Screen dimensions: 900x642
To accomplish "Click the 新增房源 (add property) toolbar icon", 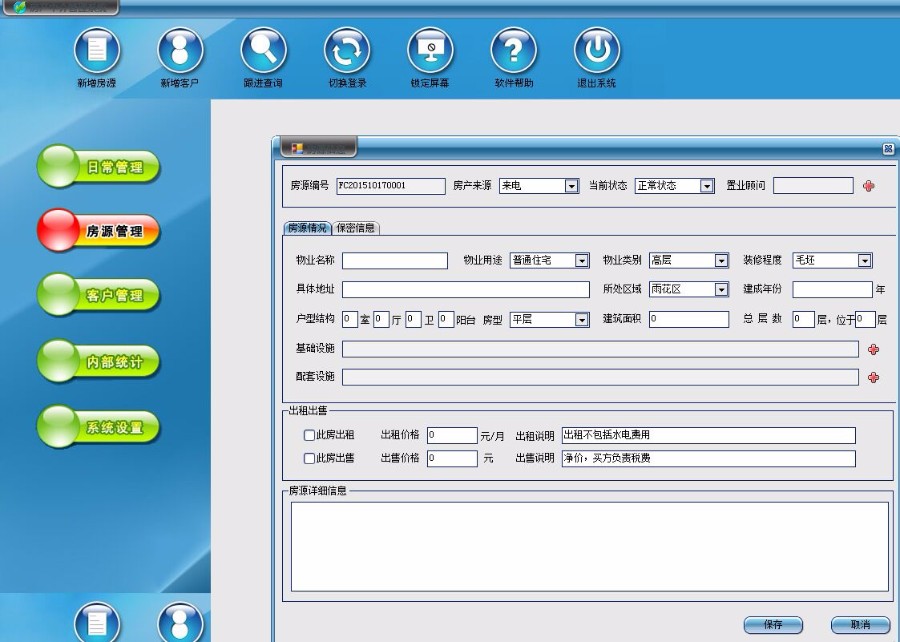I will [97, 50].
